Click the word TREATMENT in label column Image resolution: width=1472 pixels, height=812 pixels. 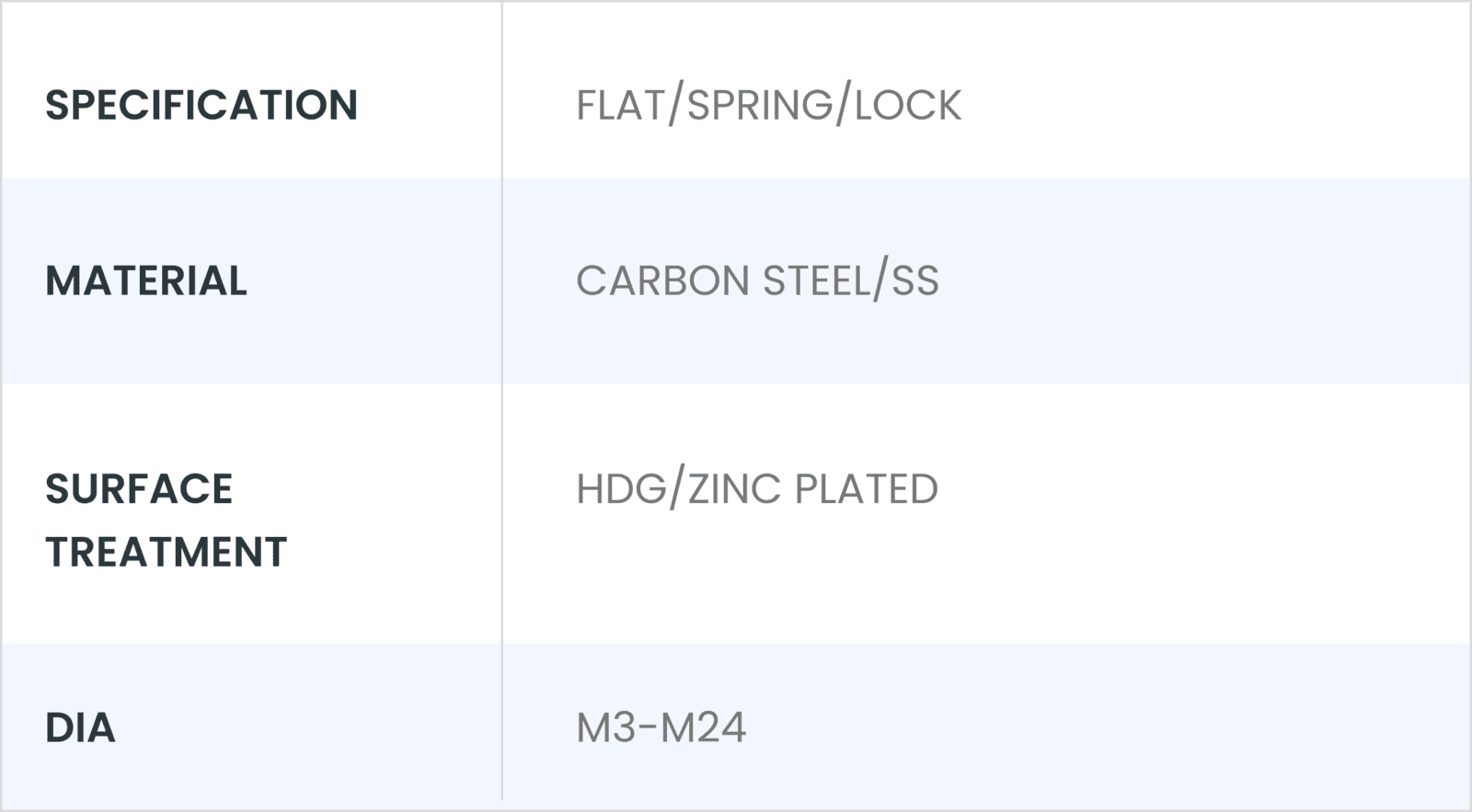167,552
